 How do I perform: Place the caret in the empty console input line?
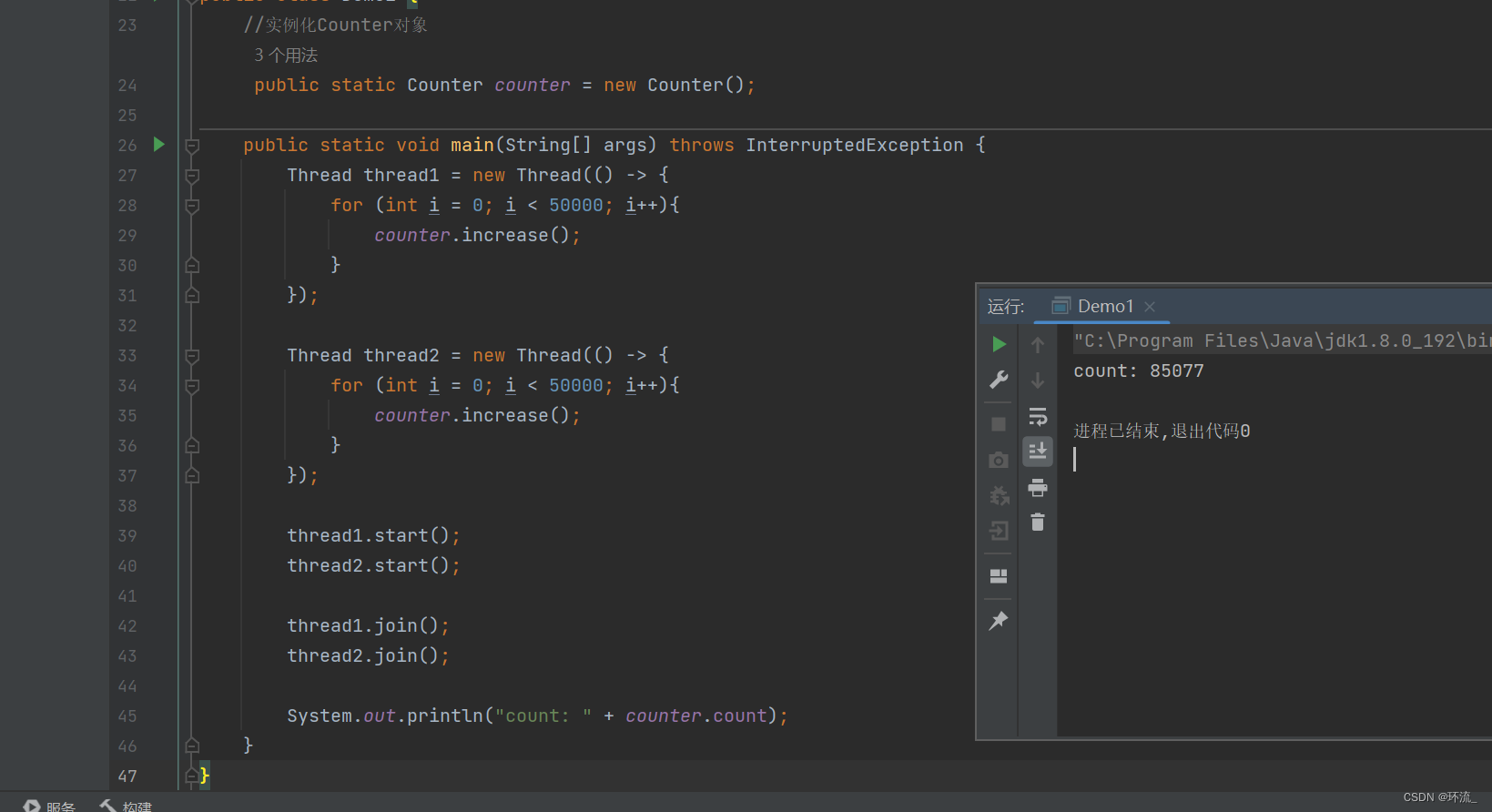1274,459
